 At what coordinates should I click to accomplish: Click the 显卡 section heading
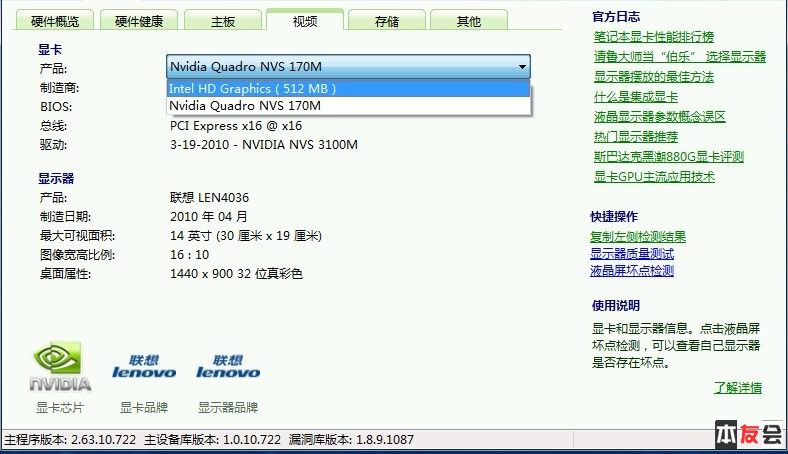pyautogui.click(x=50, y=50)
